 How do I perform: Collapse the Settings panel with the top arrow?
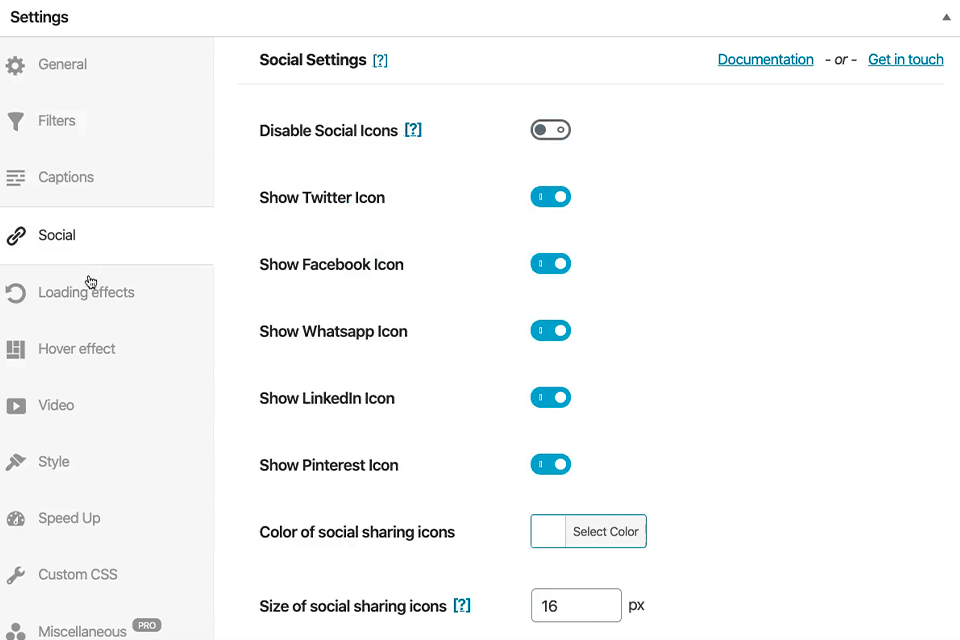pyautogui.click(x=944, y=16)
